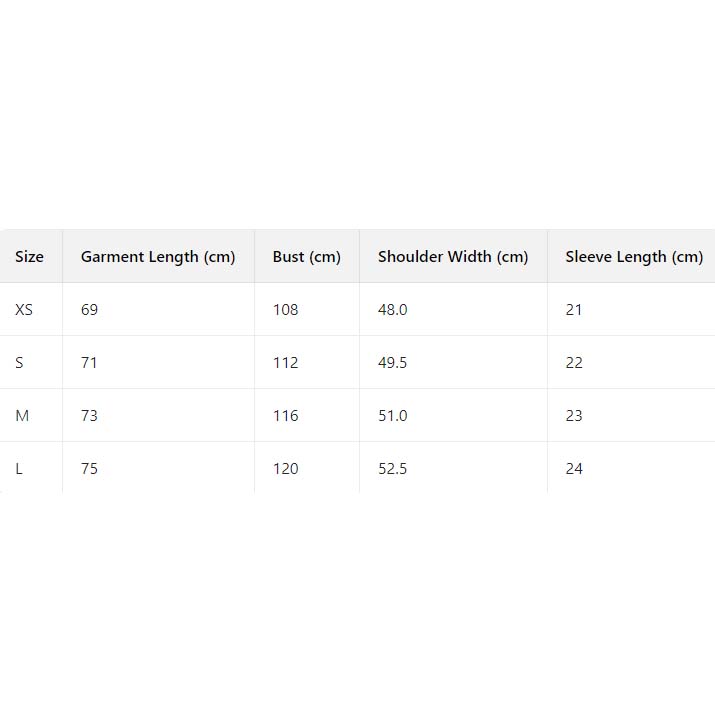Screen dimensions: 715x715
Task: Select bust value 116 for M
Action: coord(285,416)
